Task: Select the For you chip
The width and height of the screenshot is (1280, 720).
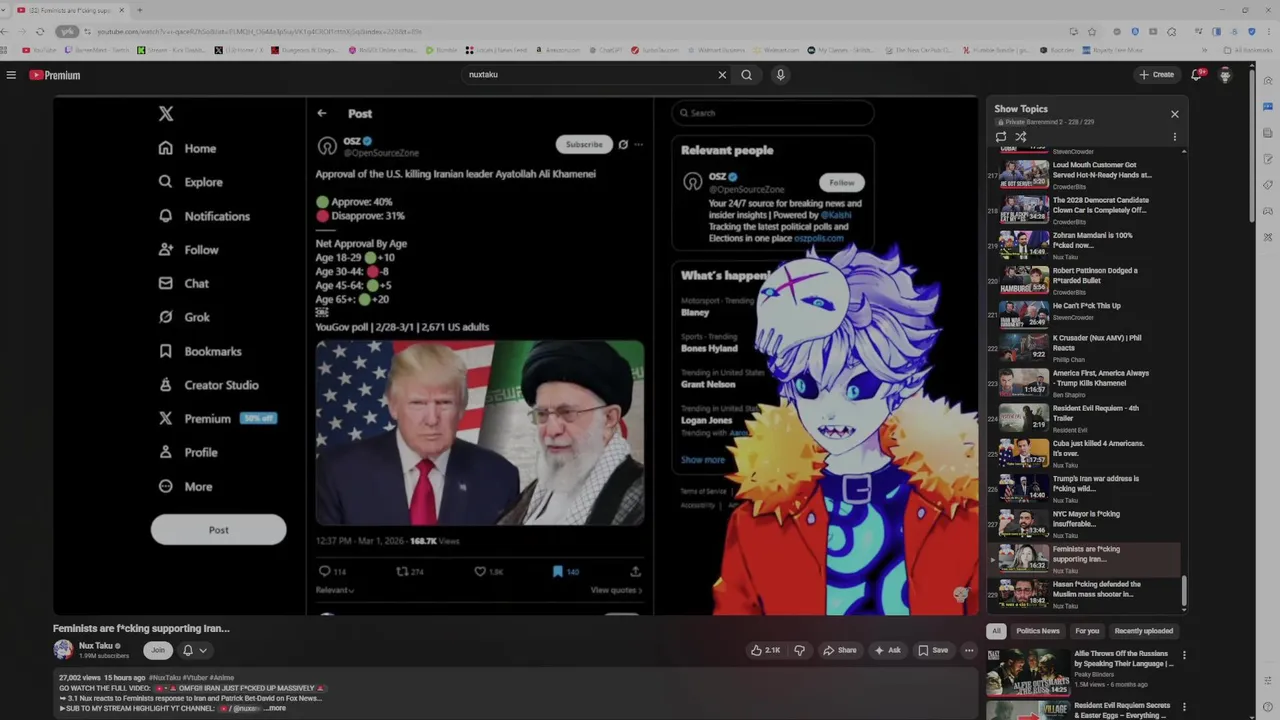Action: (x=1087, y=631)
